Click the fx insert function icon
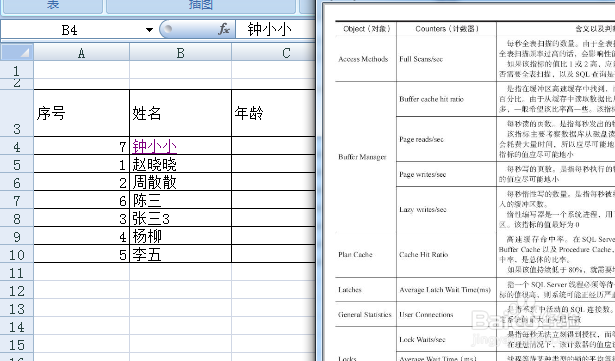This screenshot has height=361, width=615. tap(224, 29)
